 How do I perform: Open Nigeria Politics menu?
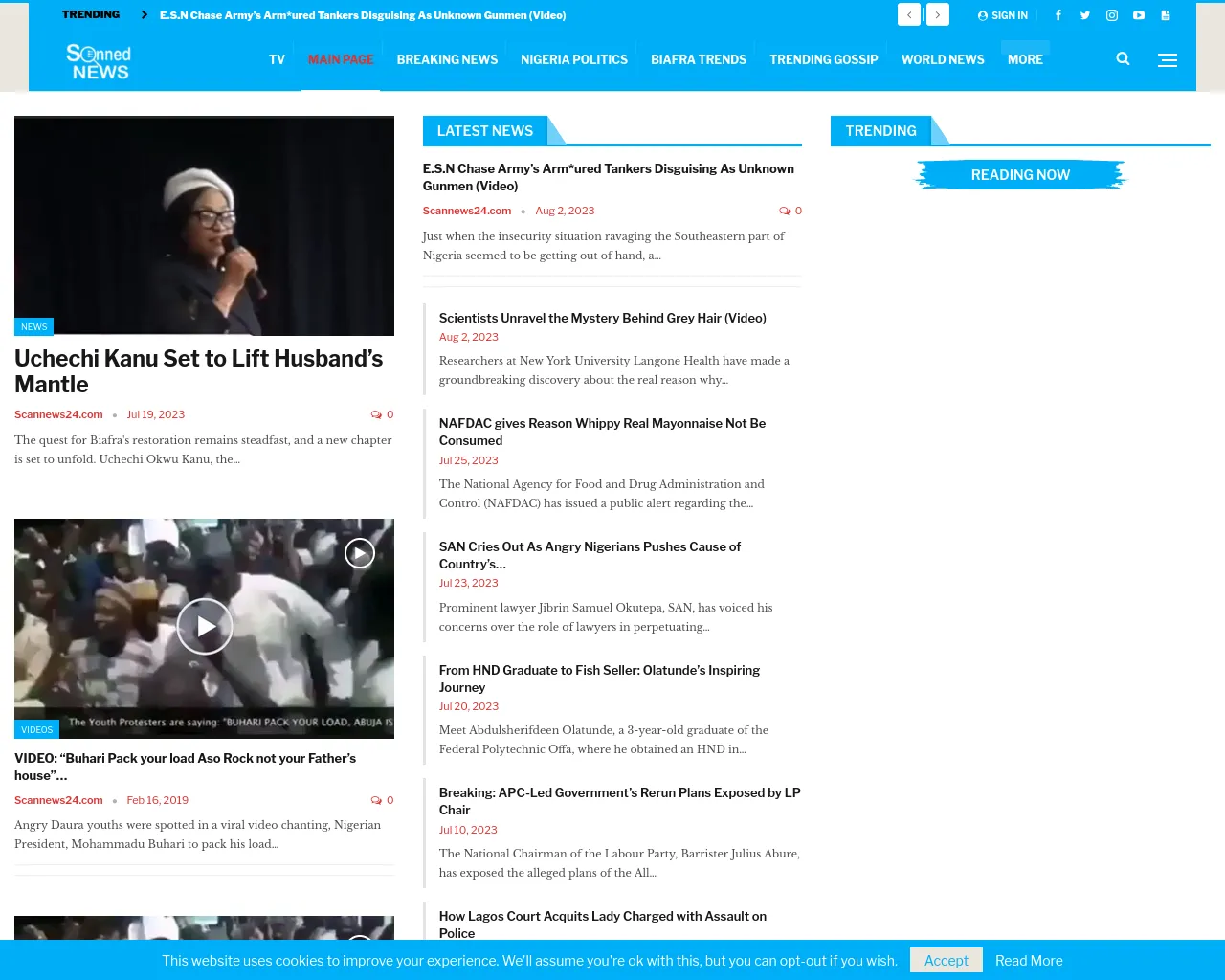pos(574,59)
